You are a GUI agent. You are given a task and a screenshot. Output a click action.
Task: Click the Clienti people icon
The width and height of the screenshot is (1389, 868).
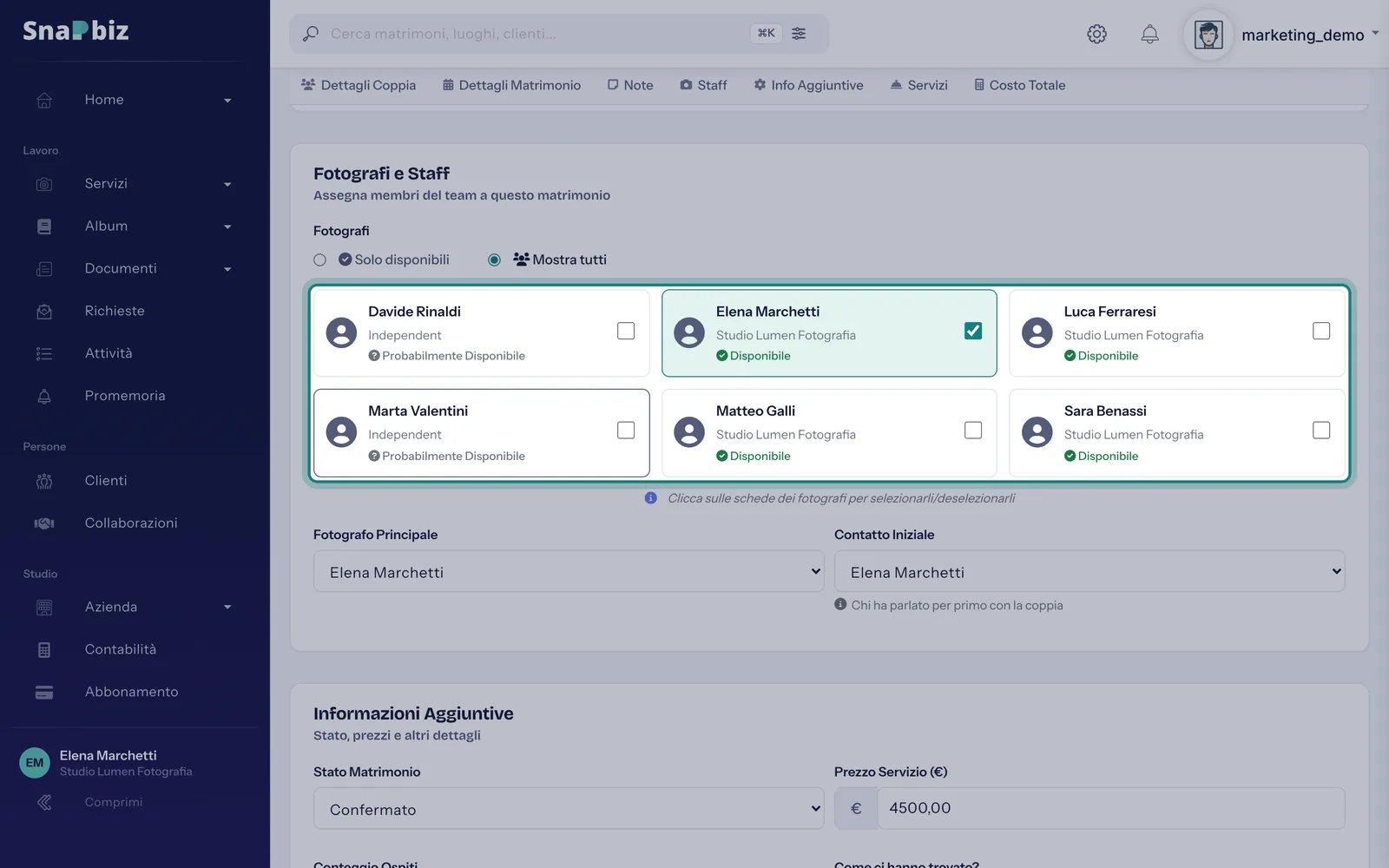point(44,481)
